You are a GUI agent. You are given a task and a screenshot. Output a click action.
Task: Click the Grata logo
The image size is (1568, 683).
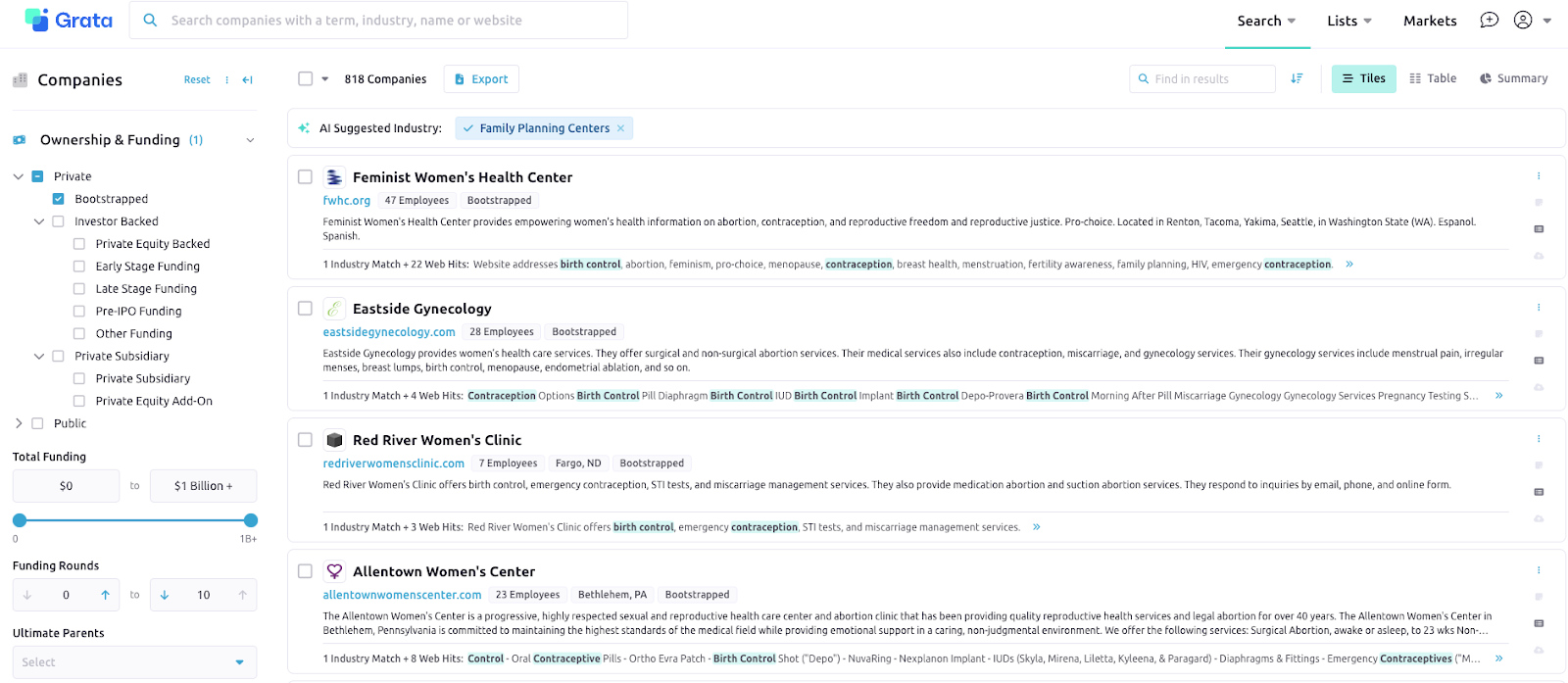(x=69, y=20)
